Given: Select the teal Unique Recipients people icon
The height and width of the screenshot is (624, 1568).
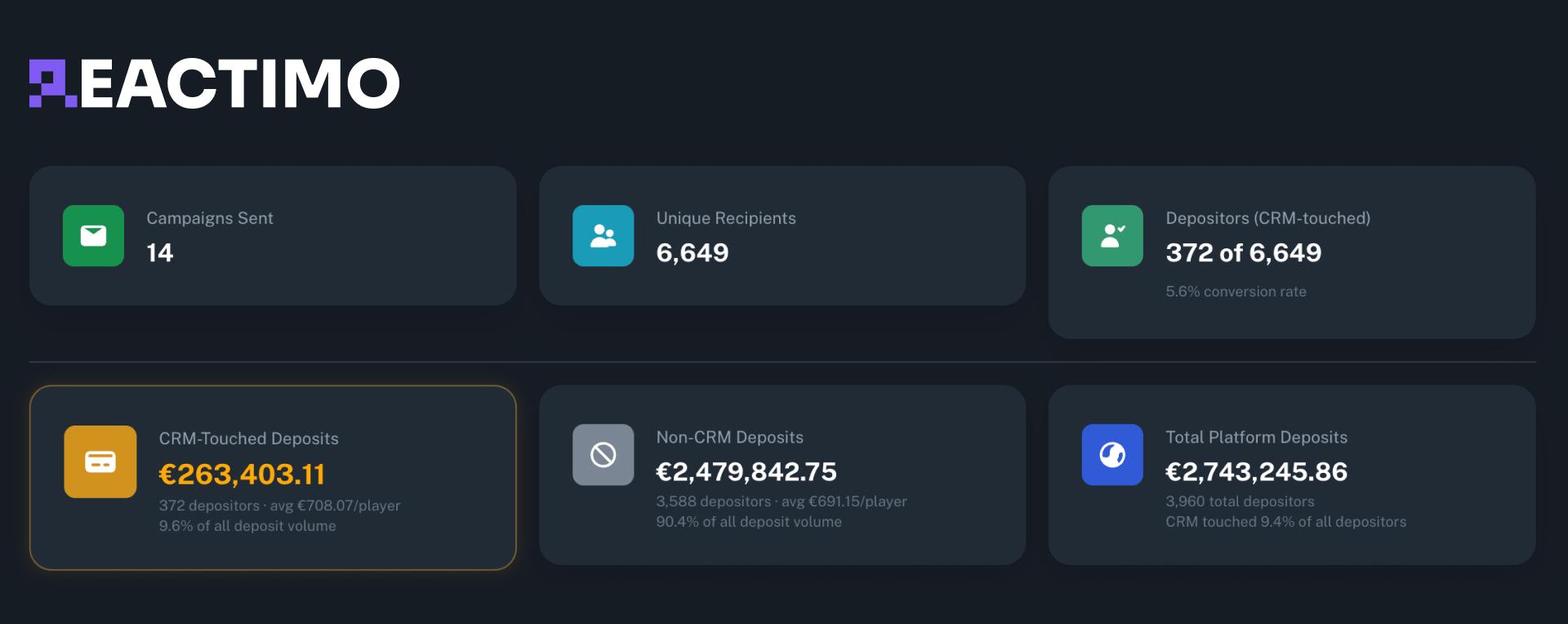Looking at the screenshot, I should click(x=604, y=236).
